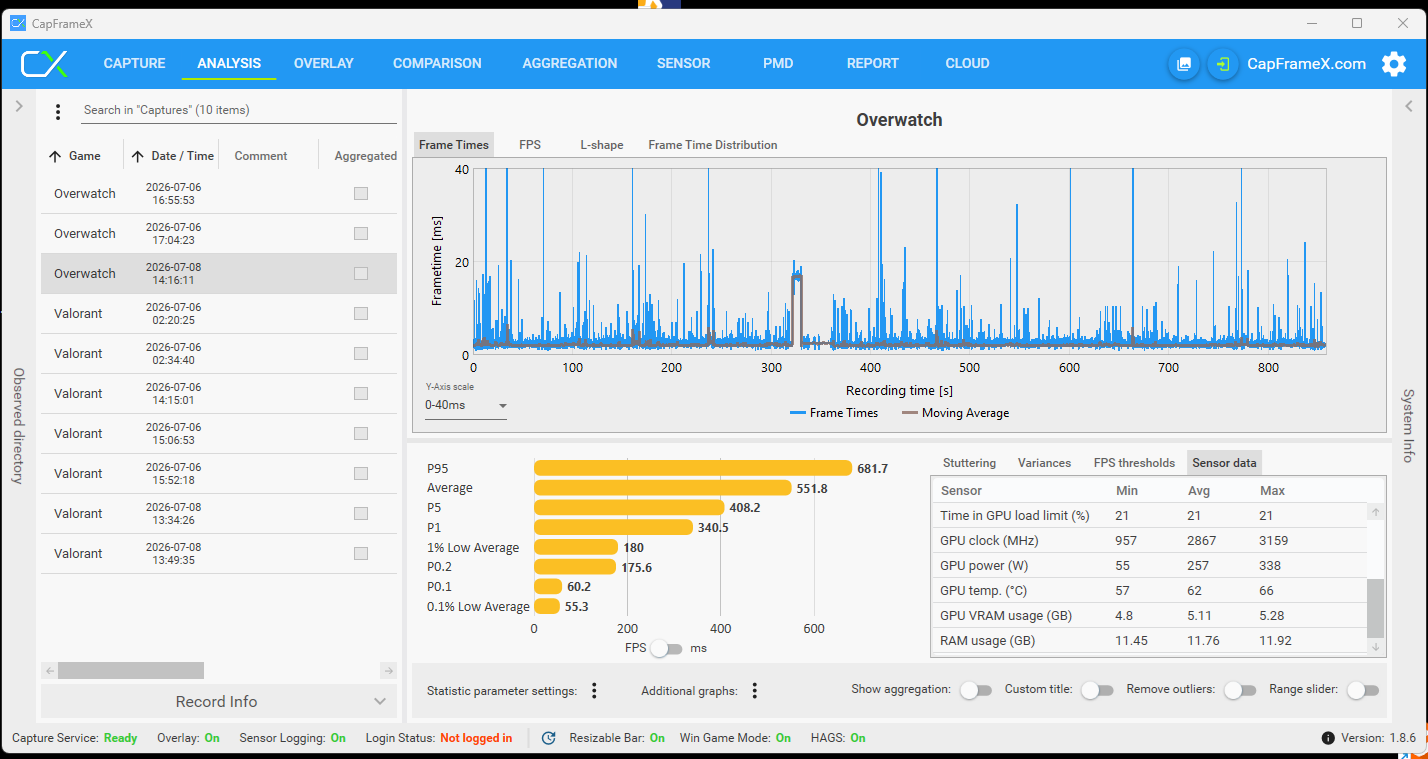Image resolution: width=1428 pixels, height=759 pixels.
Task: Show the L-shape graph tab
Action: (602, 145)
